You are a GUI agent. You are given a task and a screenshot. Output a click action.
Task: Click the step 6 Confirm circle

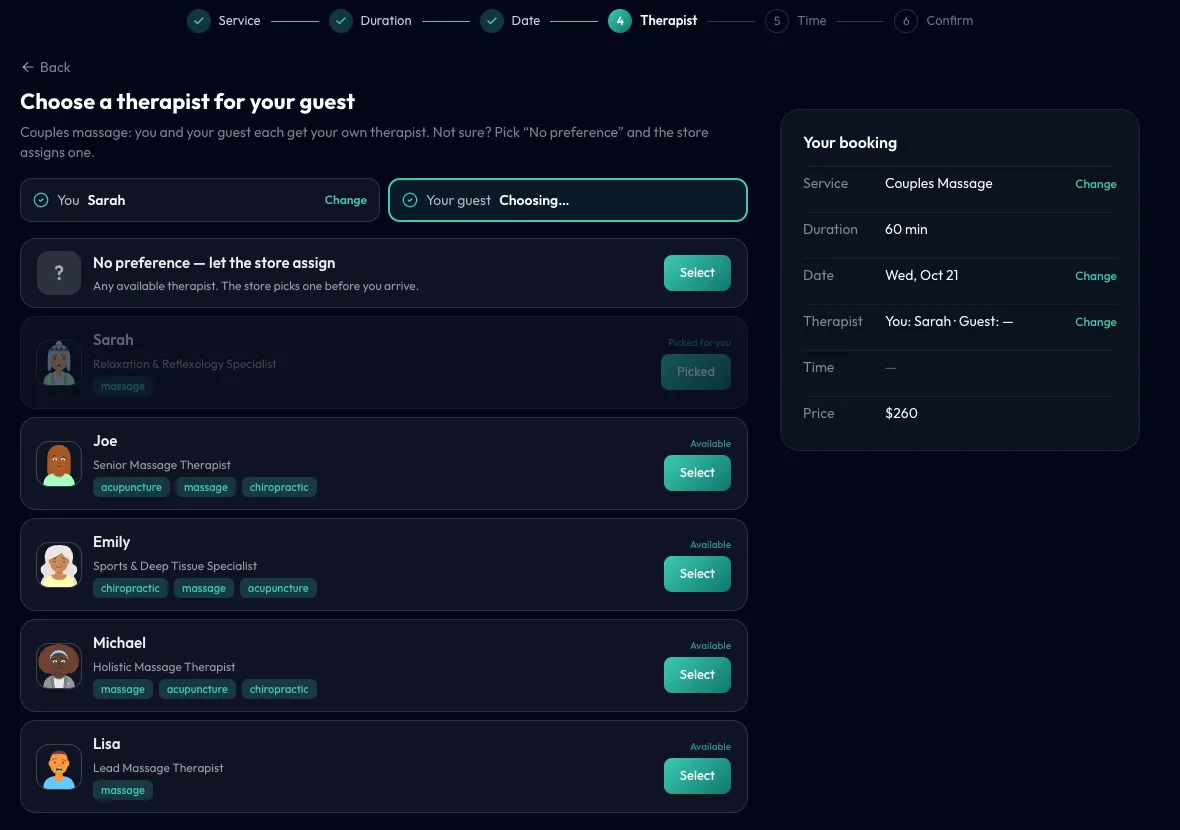tap(906, 21)
